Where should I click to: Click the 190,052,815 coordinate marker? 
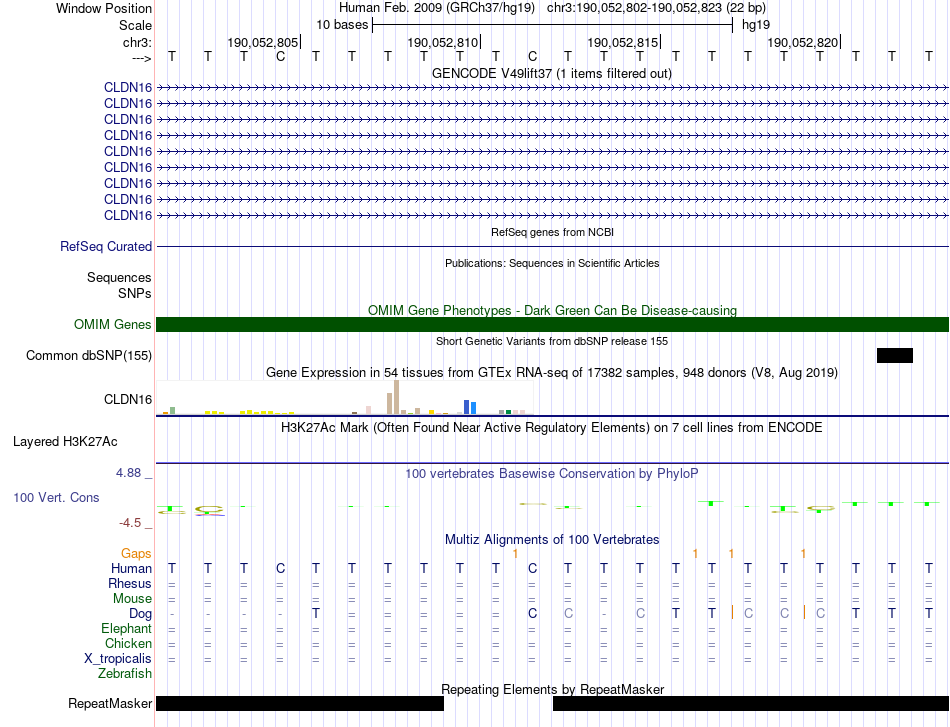(x=623, y=42)
